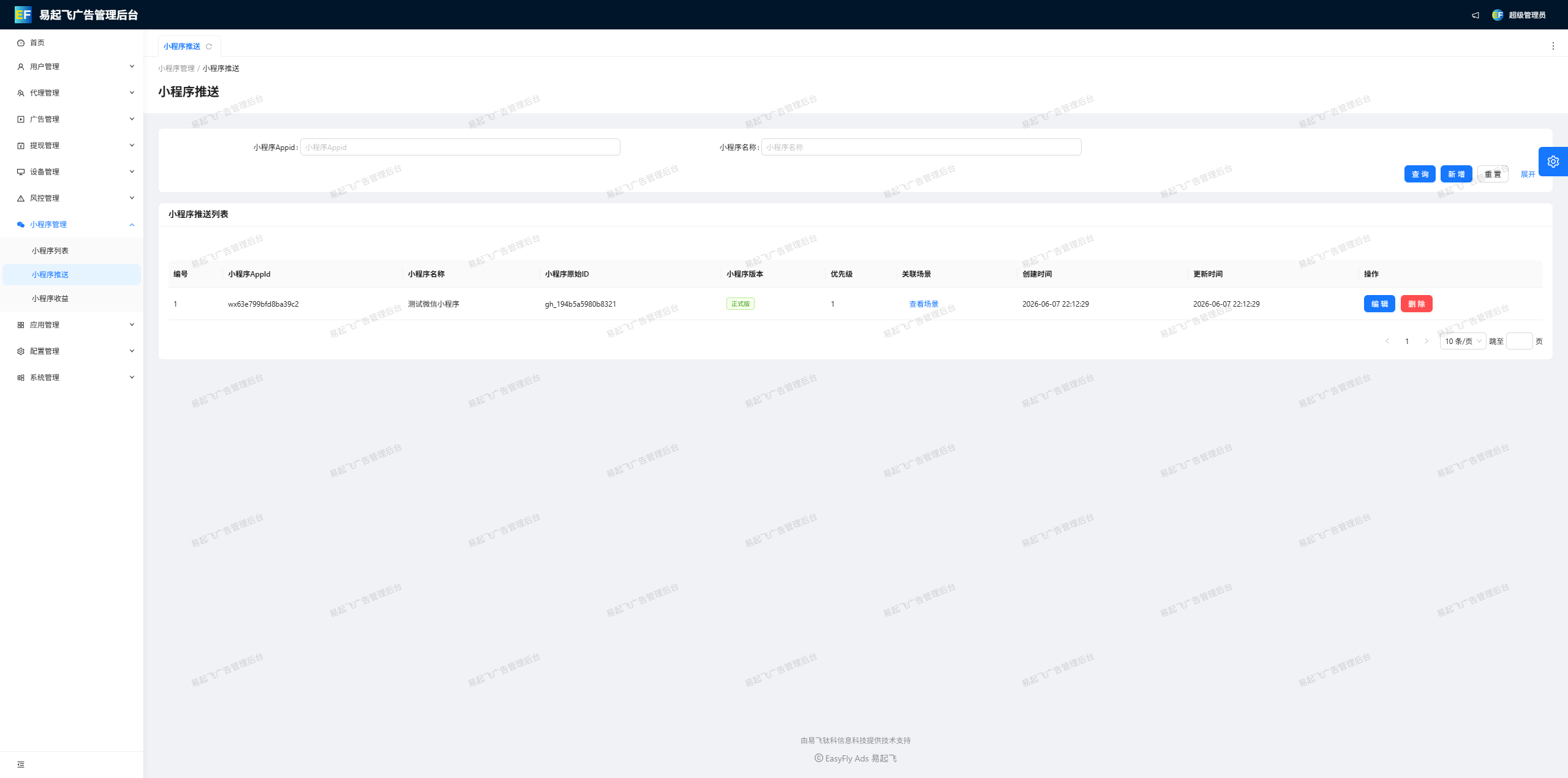The image size is (1568, 778).
Task: Click the 系统管理 grid icon
Action: pyautogui.click(x=21, y=378)
